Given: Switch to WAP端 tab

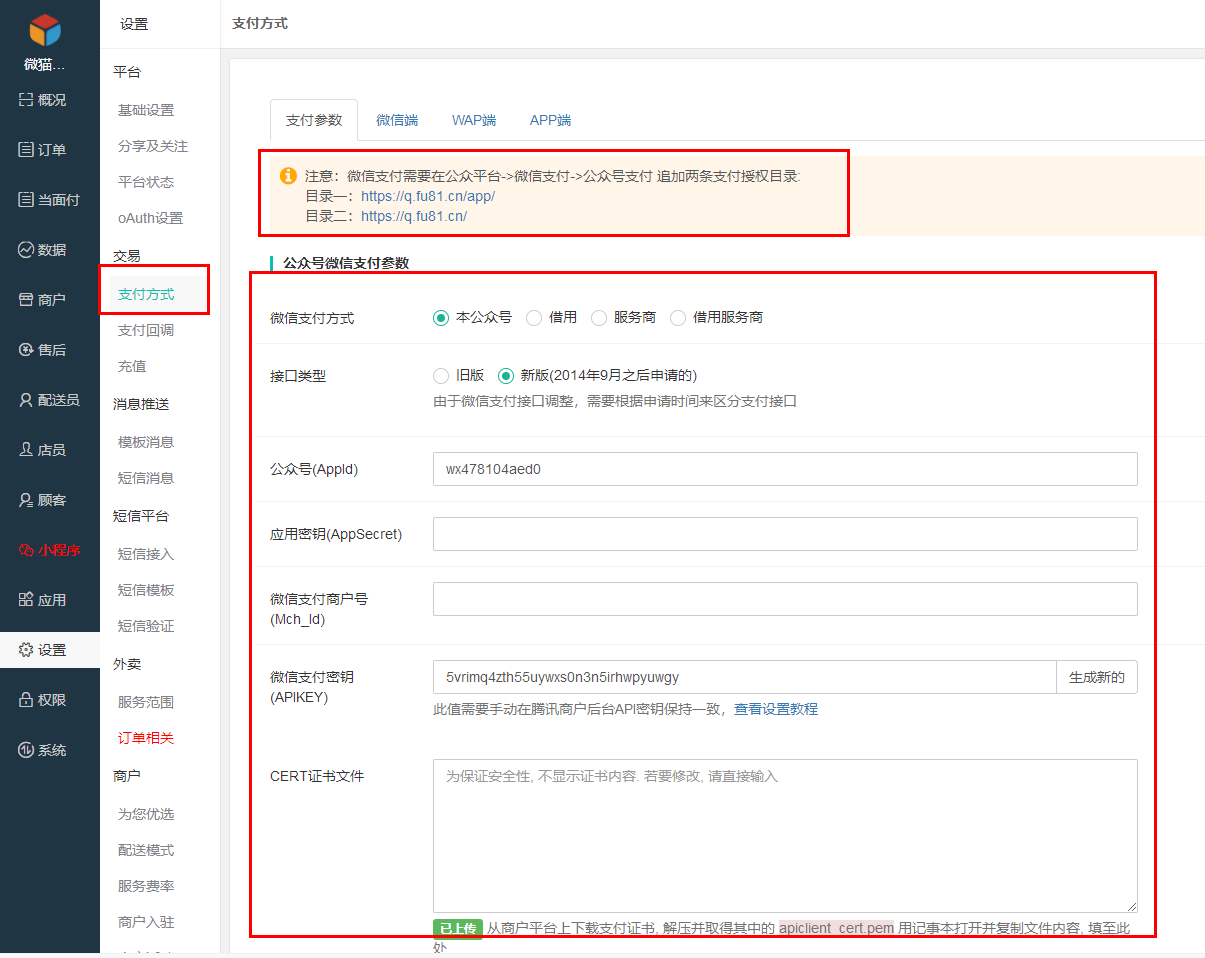Looking at the screenshot, I should (474, 120).
